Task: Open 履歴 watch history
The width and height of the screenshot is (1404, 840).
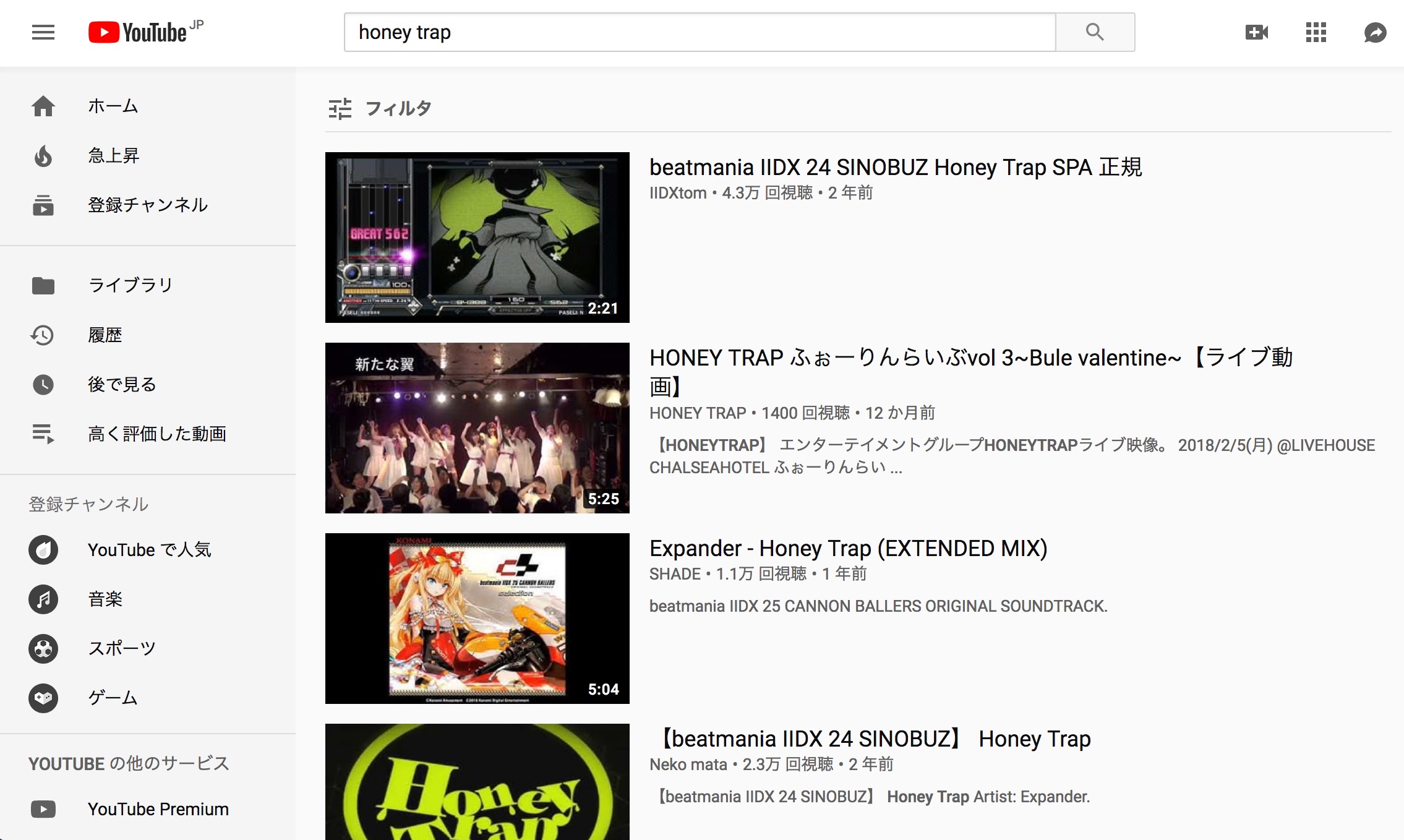Action: [x=148, y=335]
